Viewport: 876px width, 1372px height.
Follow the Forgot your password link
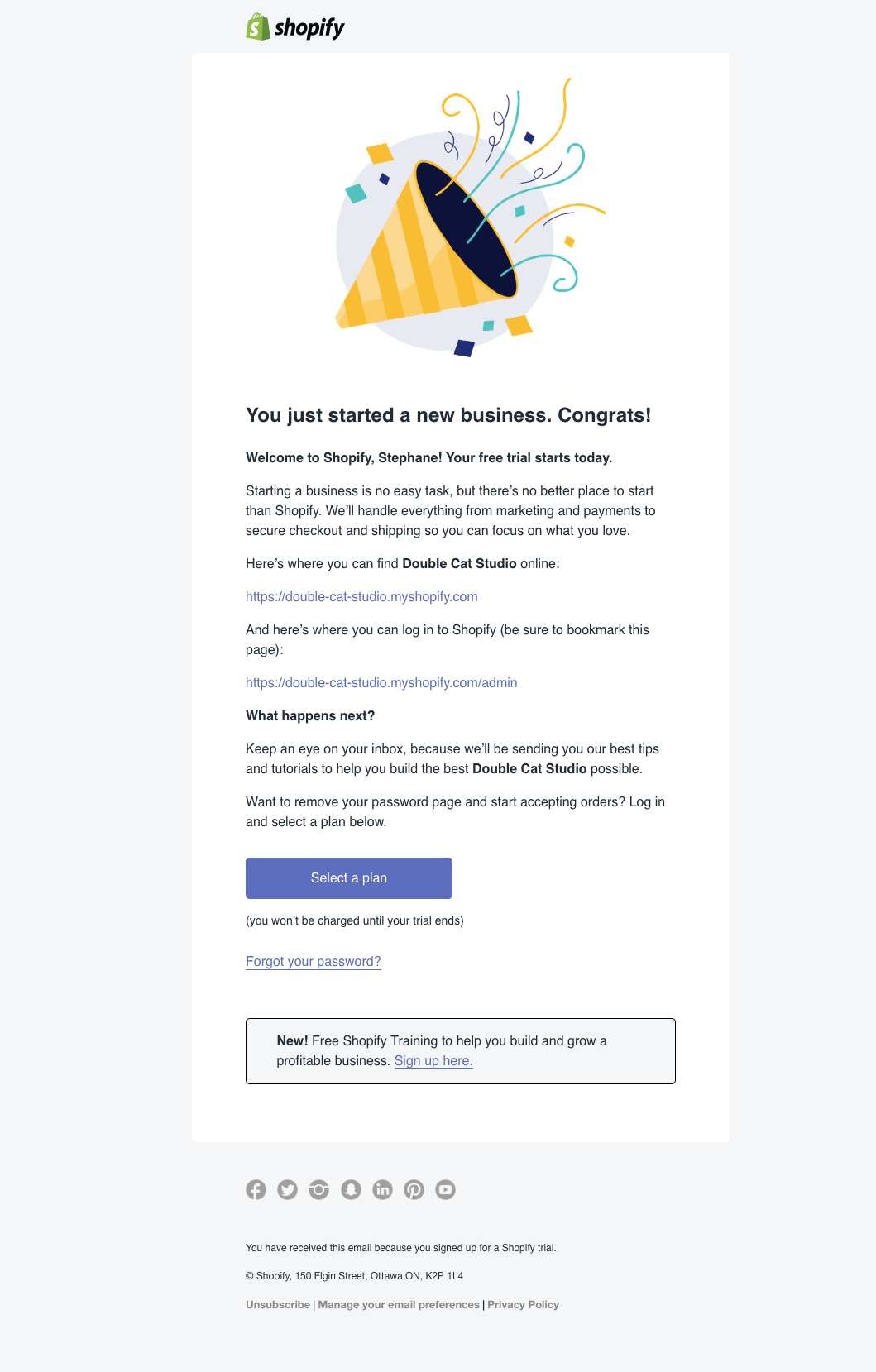314,961
